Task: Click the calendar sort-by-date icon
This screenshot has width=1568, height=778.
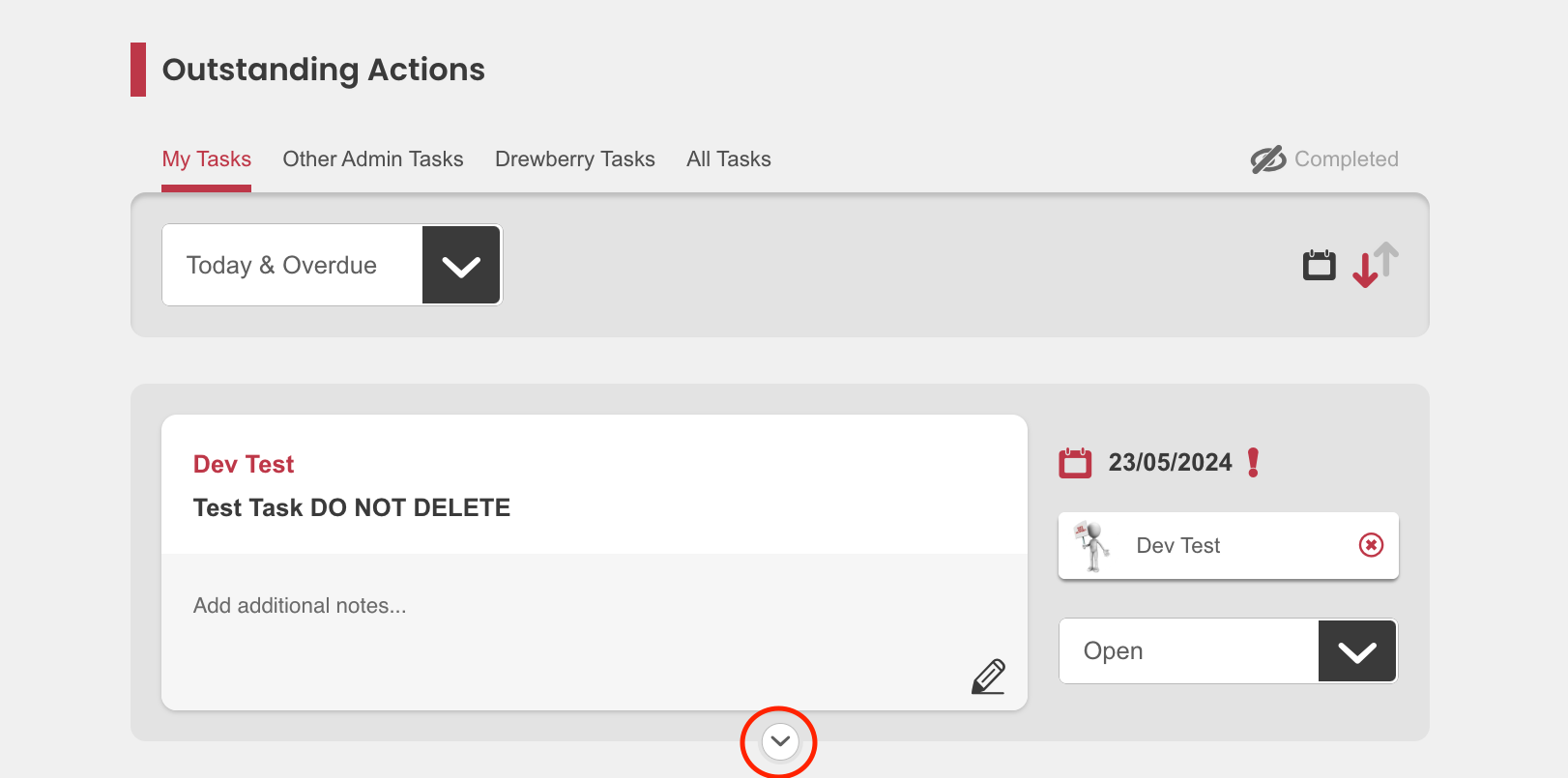Action: (1319, 265)
